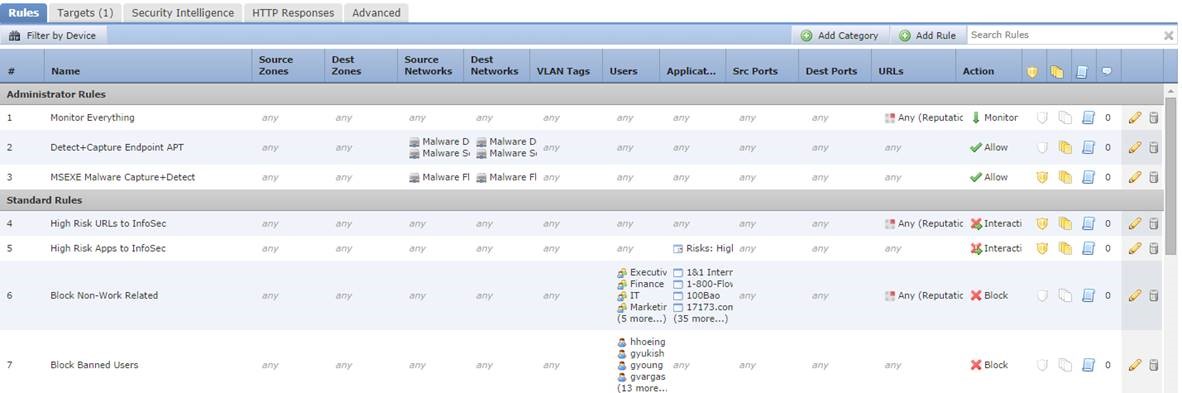Screen dimensions: 1182x393
Task: Edit High Risk Apps to InfoSec rule
Action: tap(1135, 248)
